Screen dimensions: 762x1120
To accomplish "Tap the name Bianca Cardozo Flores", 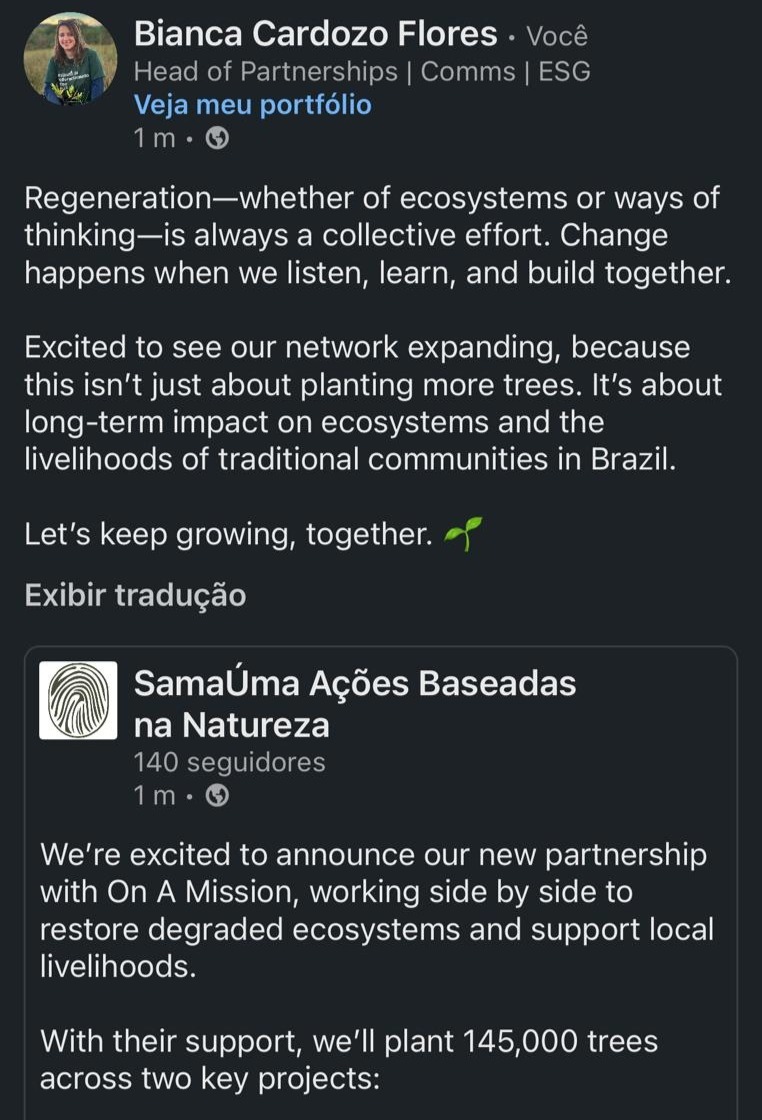I will (x=315, y=35).
